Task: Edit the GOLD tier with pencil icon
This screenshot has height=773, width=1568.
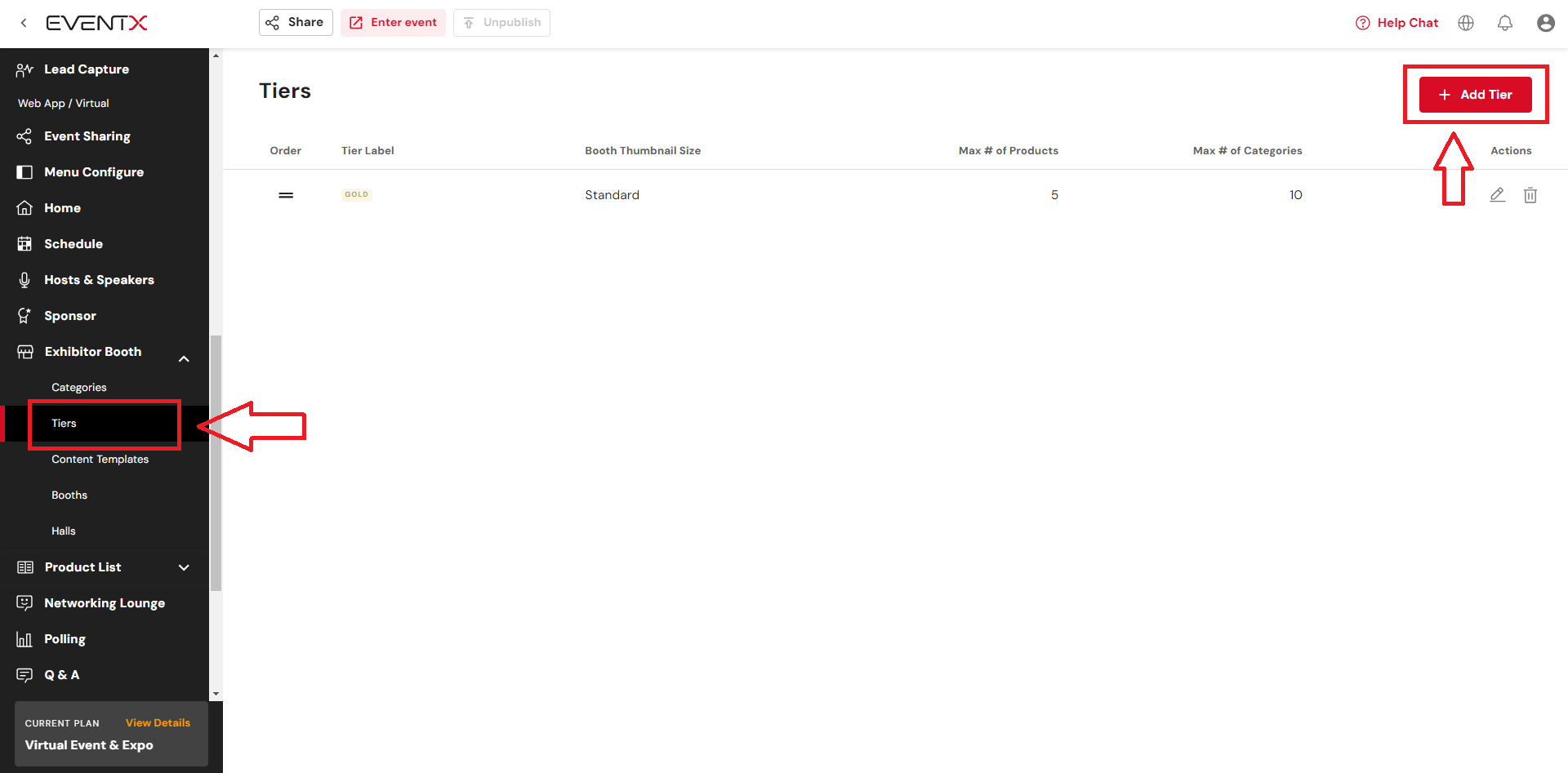Action: click(x=1497, y=195)
